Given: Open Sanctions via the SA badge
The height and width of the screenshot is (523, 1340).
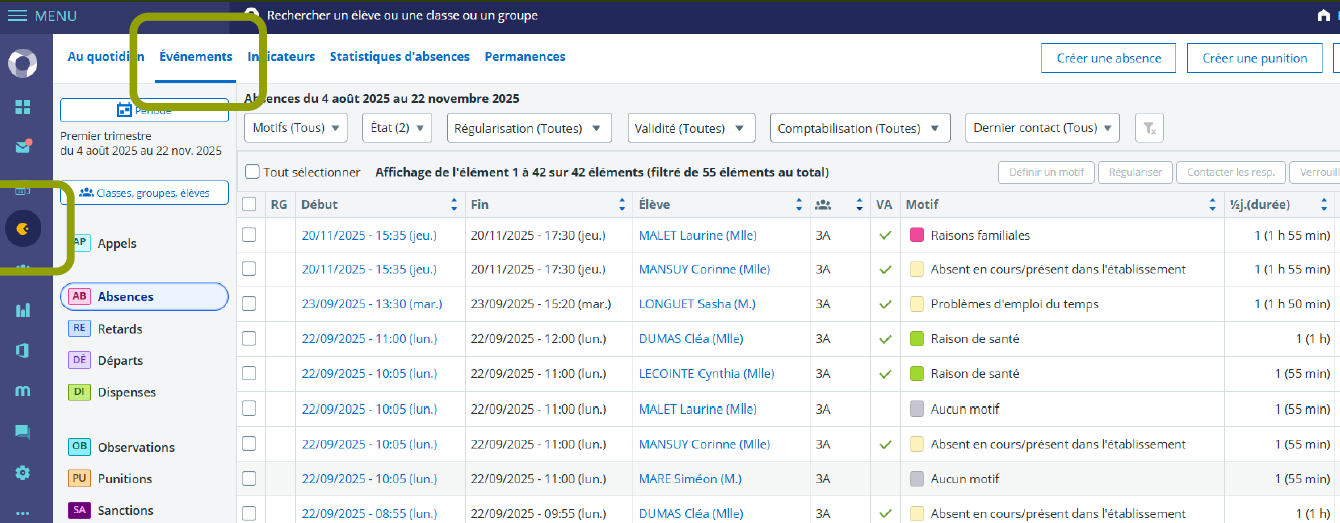Looking at the screenshot, I should (x=79, y=510).
